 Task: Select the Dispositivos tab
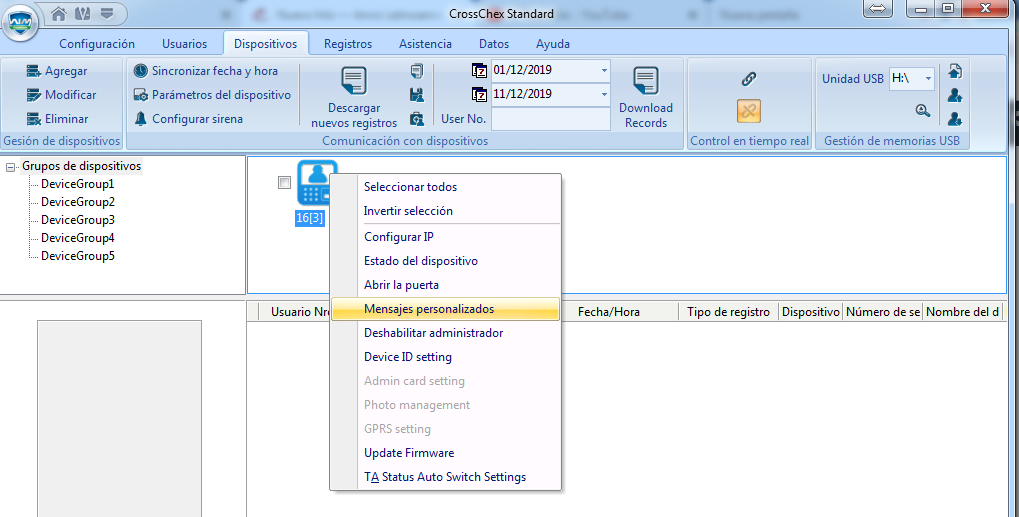pyautogui.click(x=266, y=44)
